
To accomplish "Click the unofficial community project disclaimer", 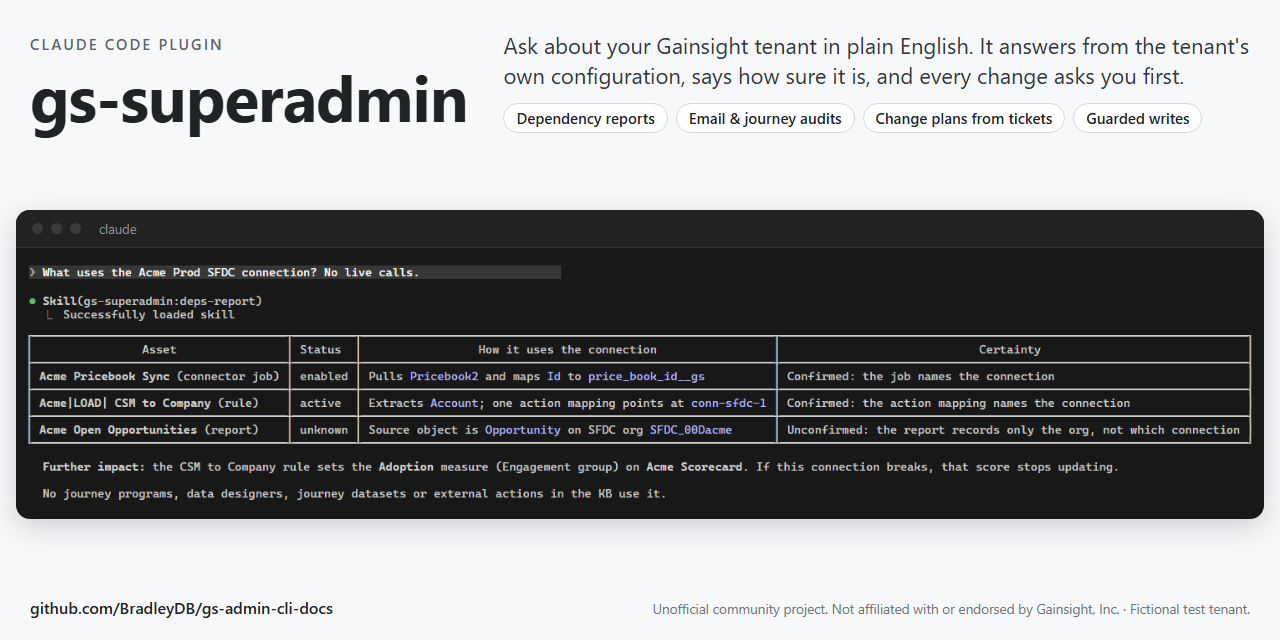I will (x=951, y=609).
